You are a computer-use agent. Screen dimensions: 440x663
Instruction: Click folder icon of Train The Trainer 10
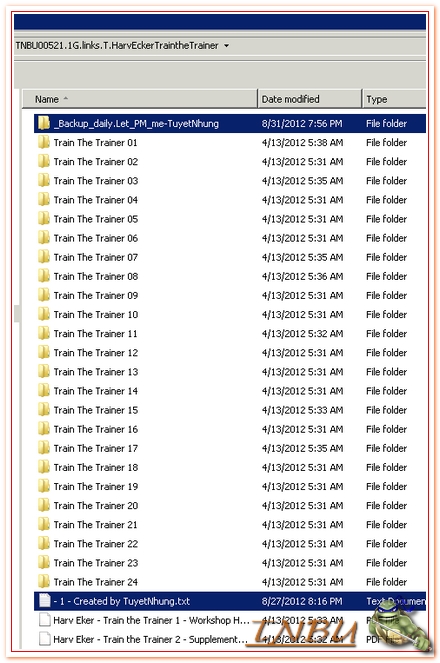click(44, 315)
